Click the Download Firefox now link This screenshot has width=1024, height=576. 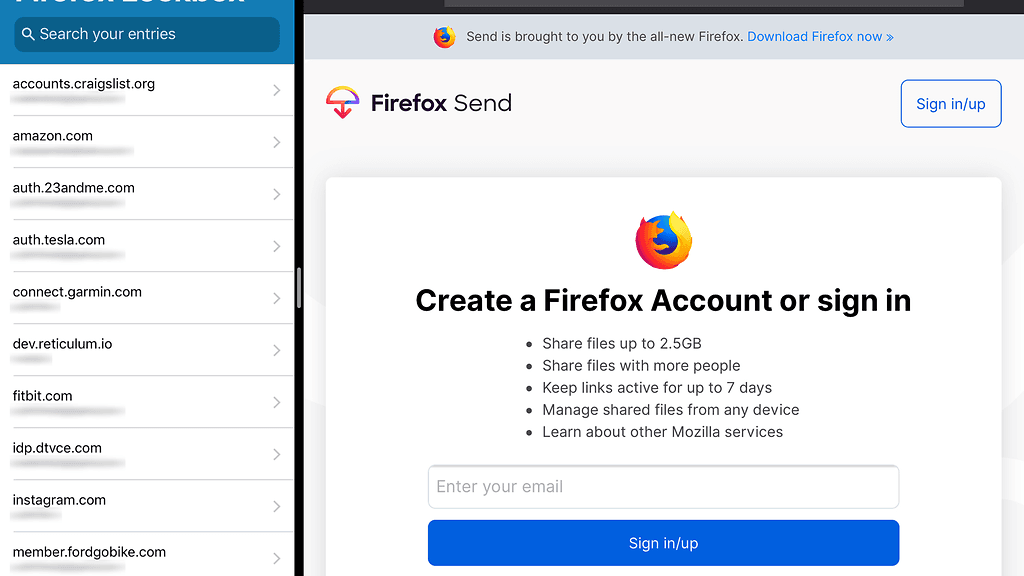pos(820,37)
